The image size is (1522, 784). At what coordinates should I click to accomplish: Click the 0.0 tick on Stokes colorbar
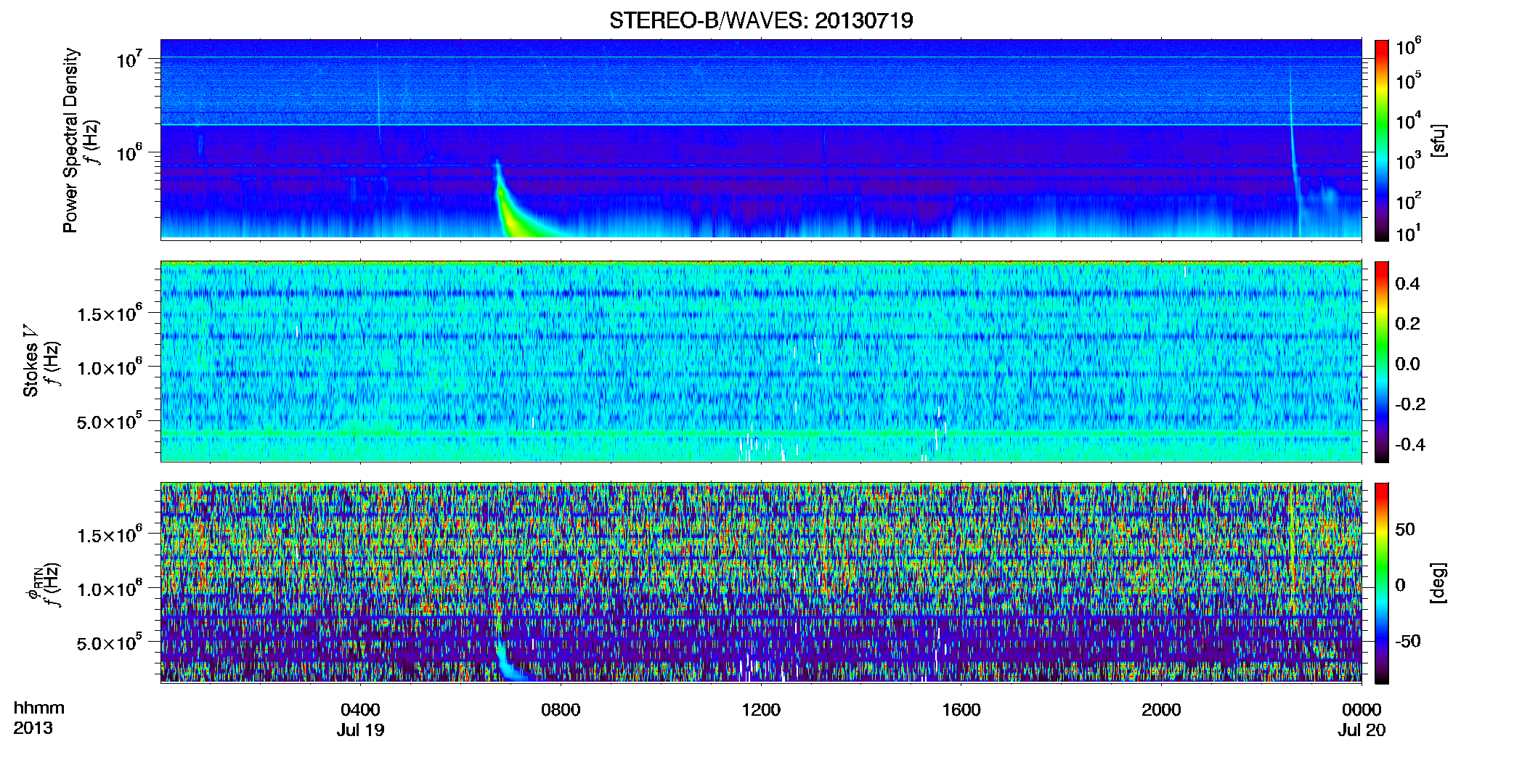point(1407,364)
